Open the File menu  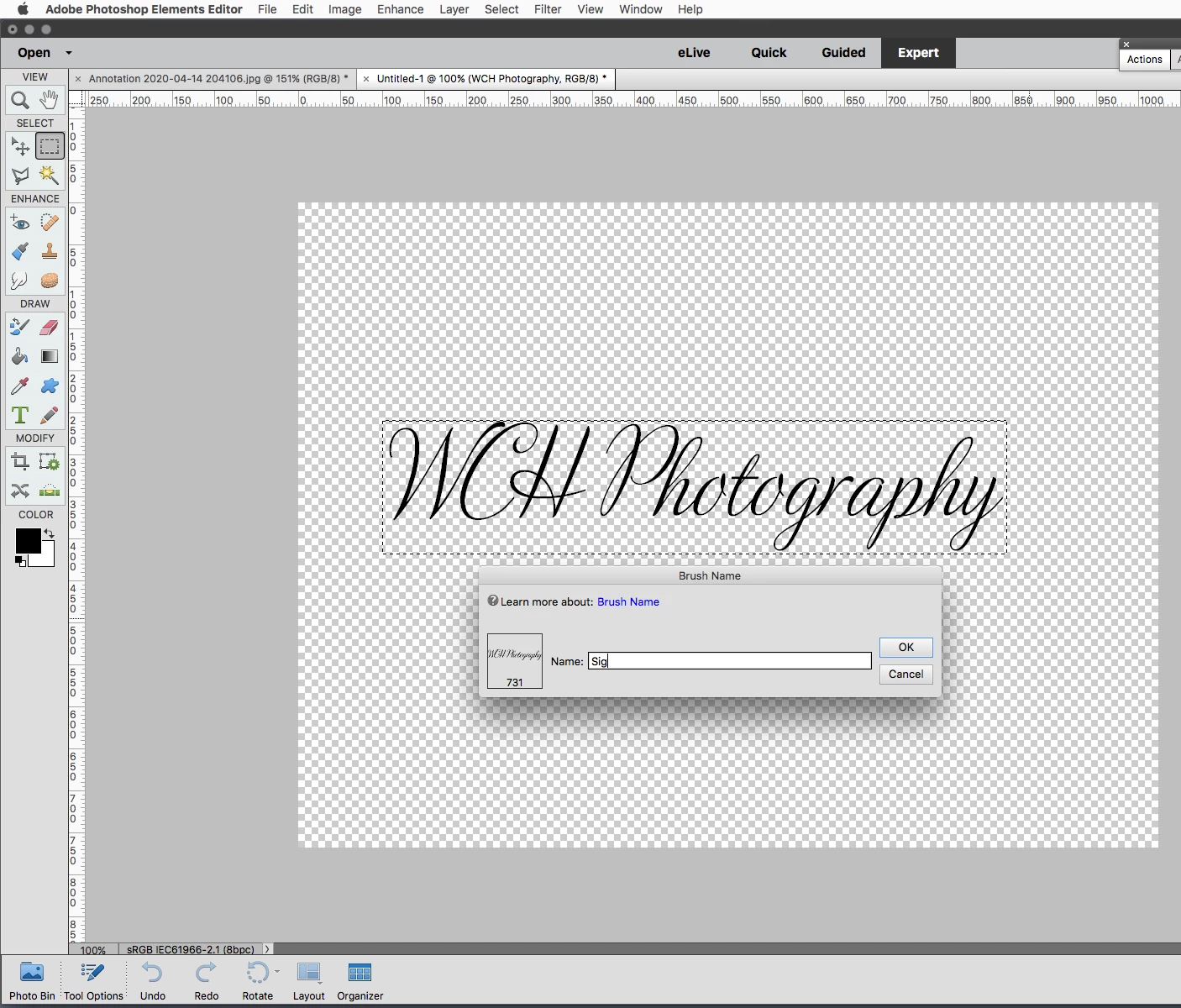(x=267, y=9)
